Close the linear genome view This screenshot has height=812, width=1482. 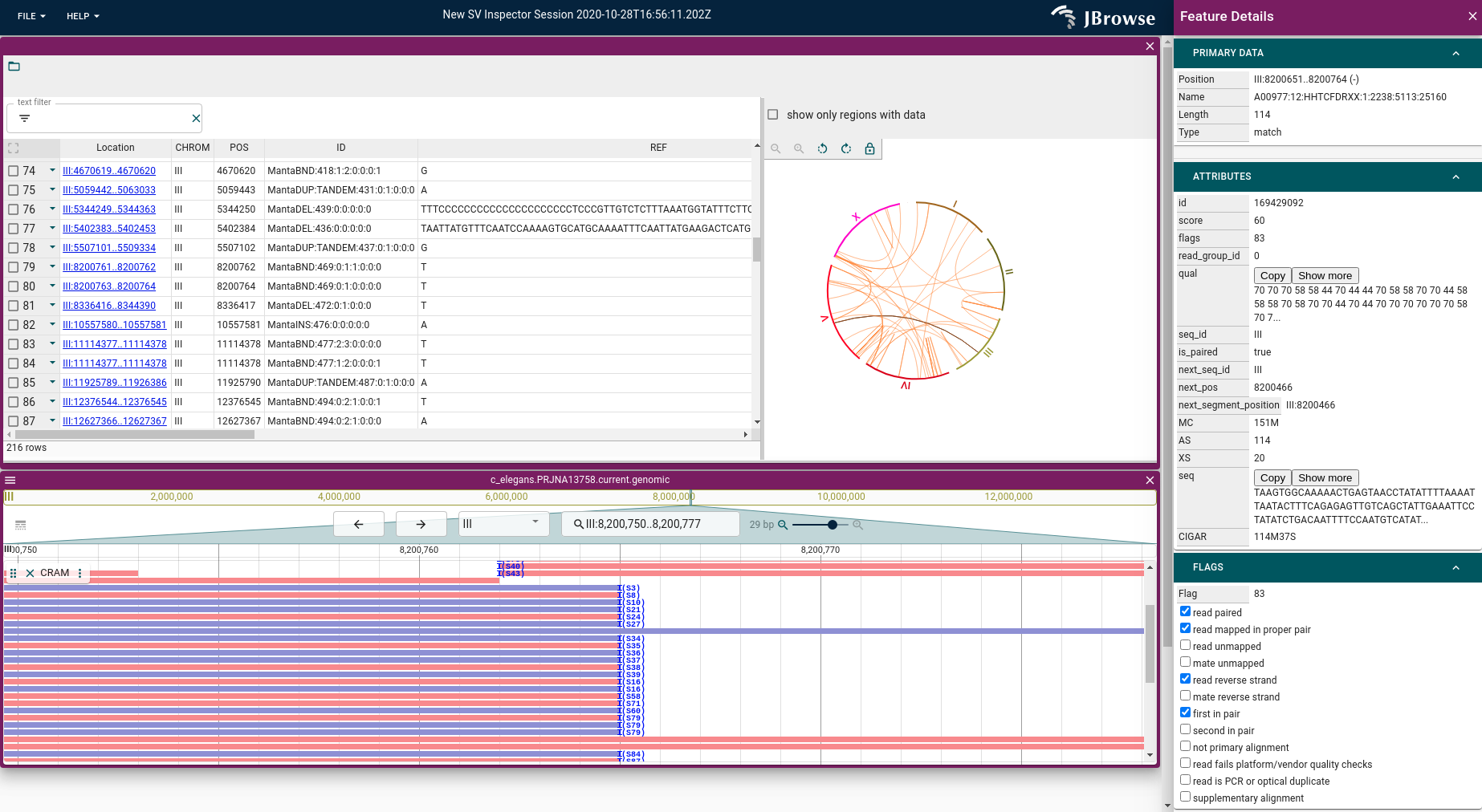[1150, 480]
